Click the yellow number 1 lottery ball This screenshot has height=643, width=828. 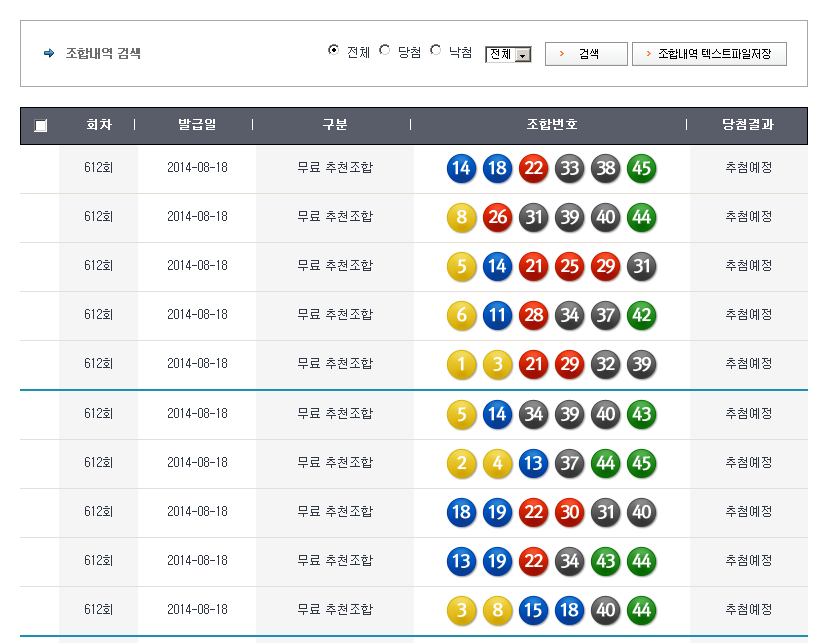click(x=461, y=364)
